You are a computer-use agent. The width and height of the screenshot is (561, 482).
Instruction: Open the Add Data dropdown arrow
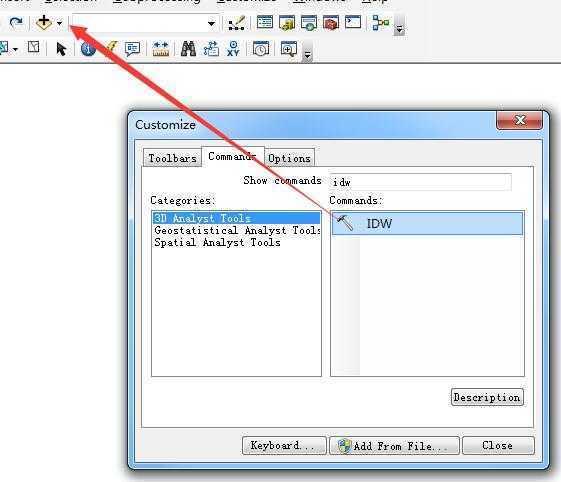click(x=59, y=23)
